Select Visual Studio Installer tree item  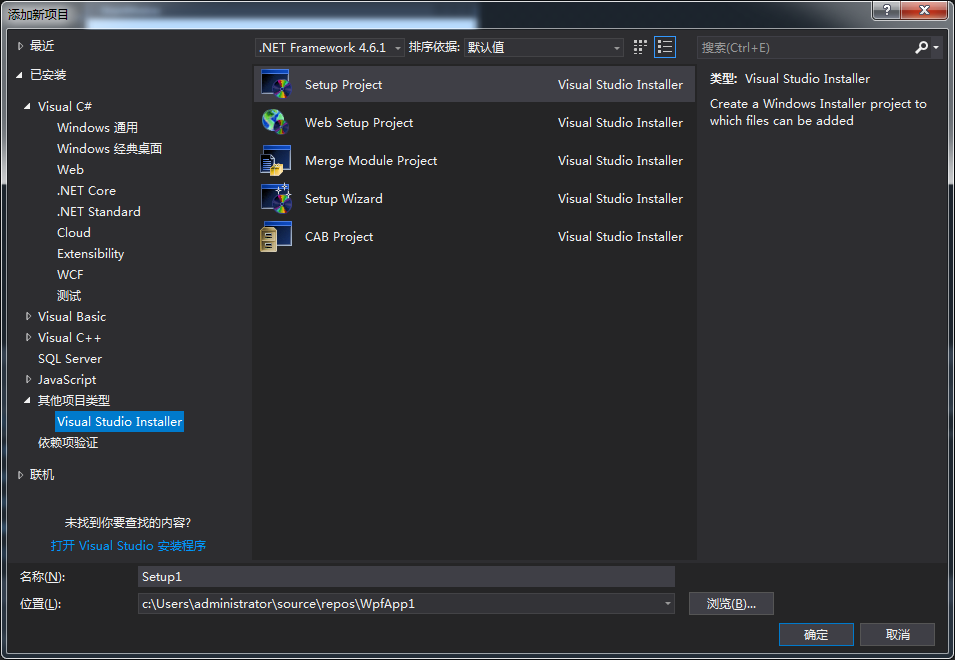(x=119, y=421)
